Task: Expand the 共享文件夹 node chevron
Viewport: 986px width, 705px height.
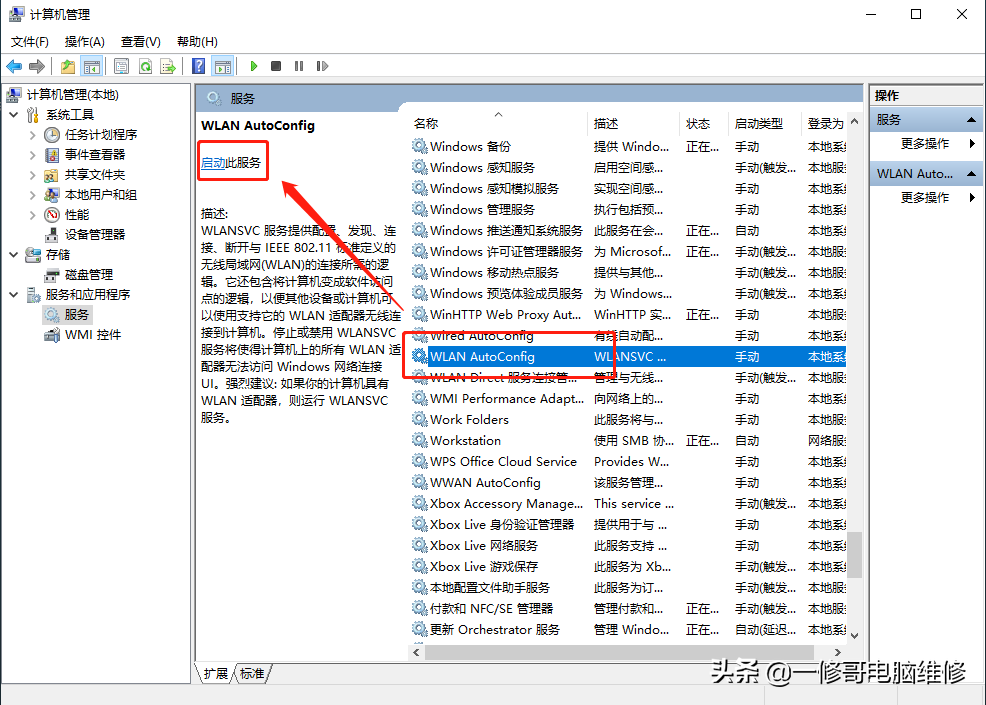Action: (33, 175)
